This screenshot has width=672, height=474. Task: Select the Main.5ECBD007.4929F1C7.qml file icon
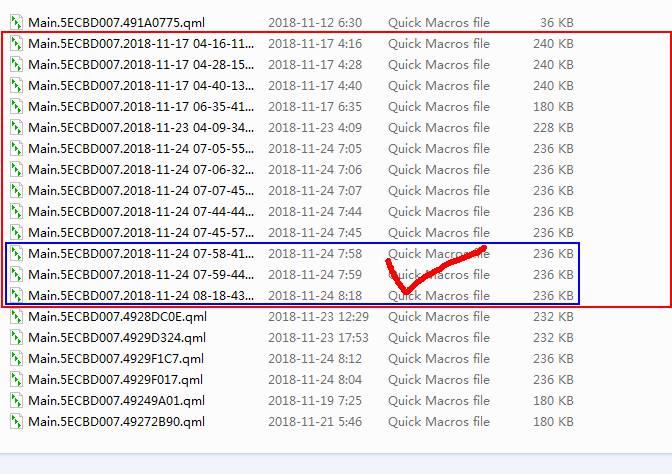(x=16, y=358)
